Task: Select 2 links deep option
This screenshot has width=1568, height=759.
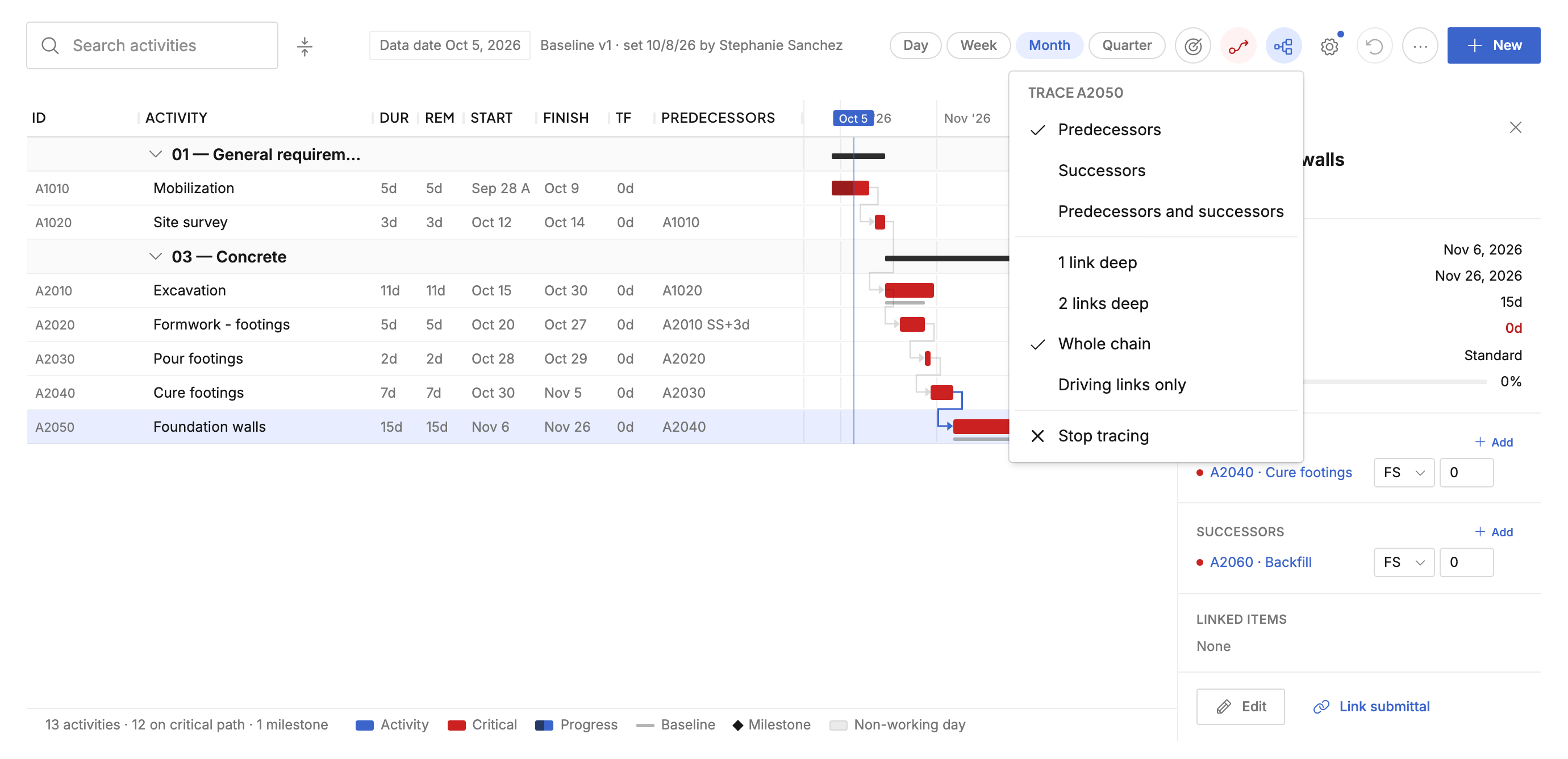Action: pyautogui.click(x=1156, y=303)
